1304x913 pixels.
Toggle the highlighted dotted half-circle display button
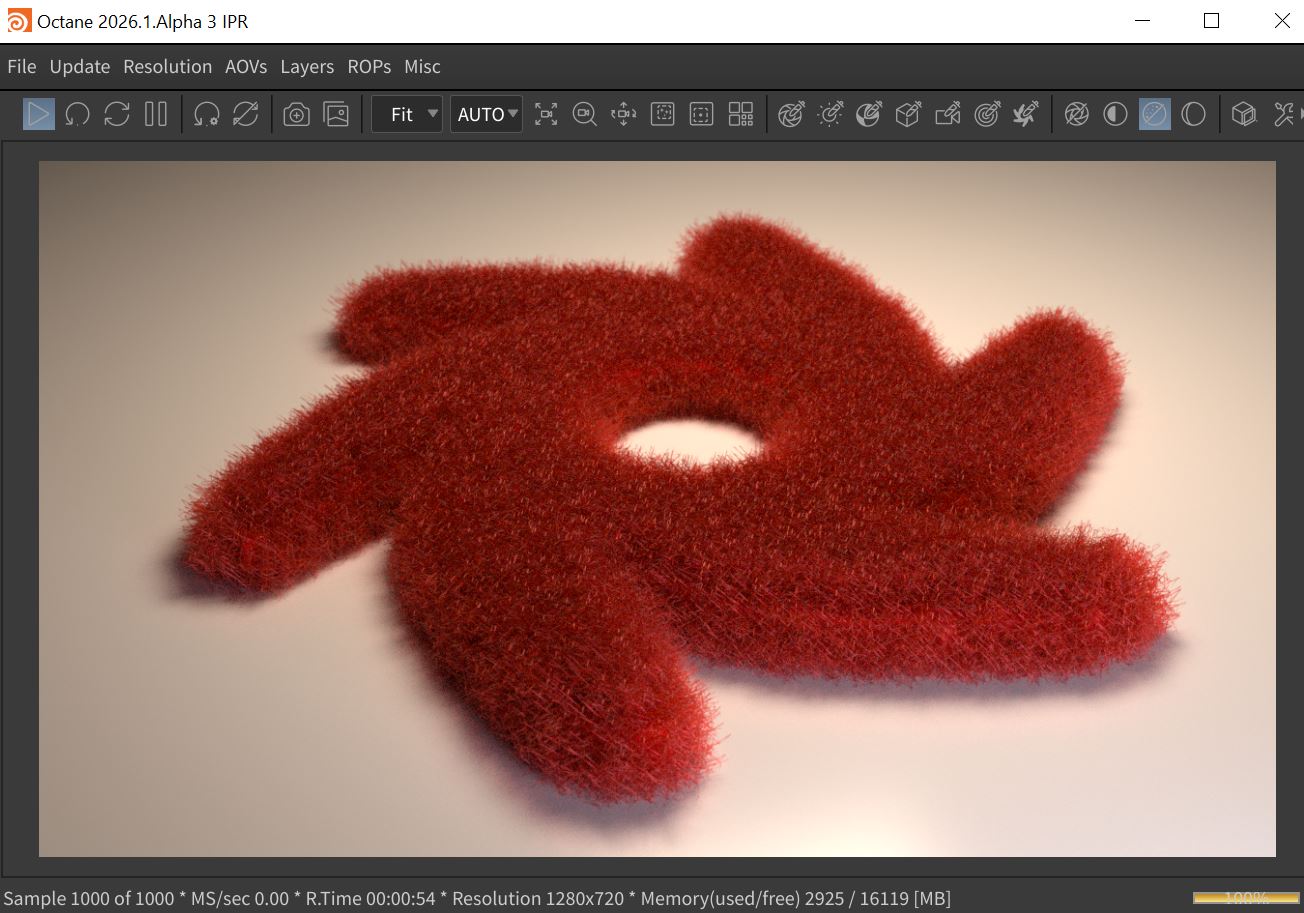pos(1154,115)
